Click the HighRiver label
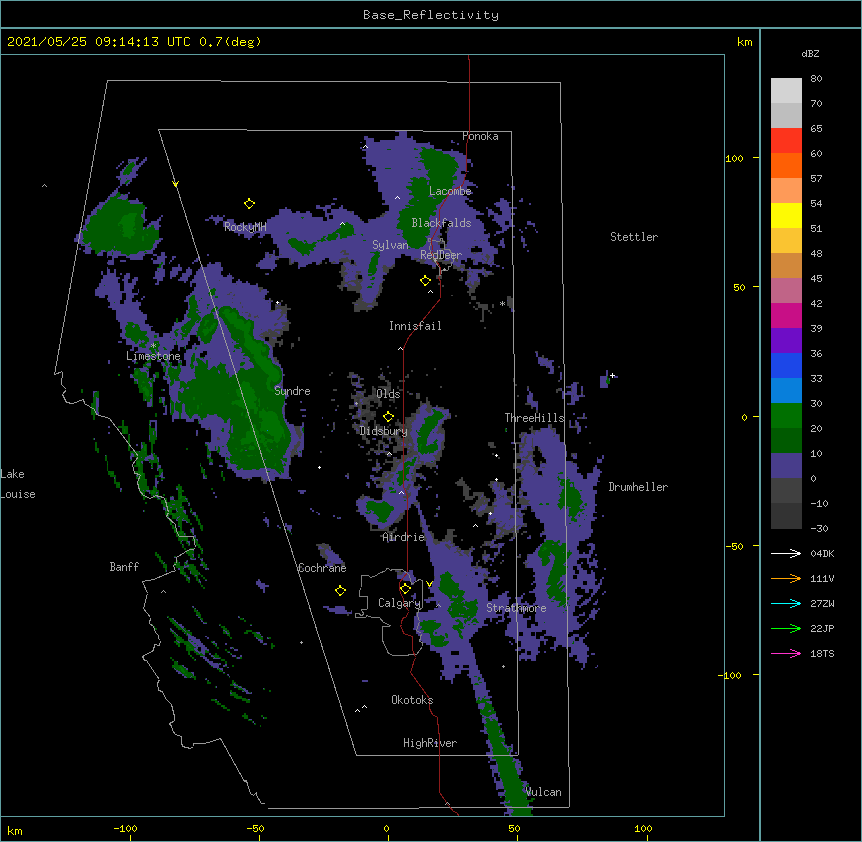 tap(430, 743)
